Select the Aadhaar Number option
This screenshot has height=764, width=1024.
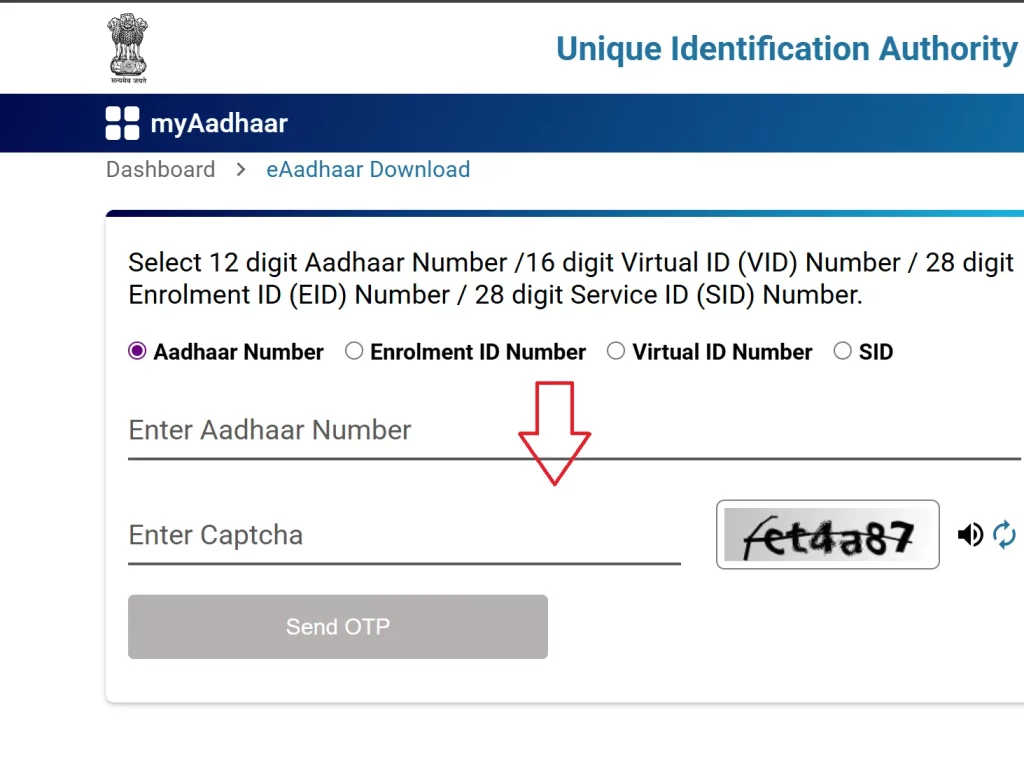[x=136, y=351]
